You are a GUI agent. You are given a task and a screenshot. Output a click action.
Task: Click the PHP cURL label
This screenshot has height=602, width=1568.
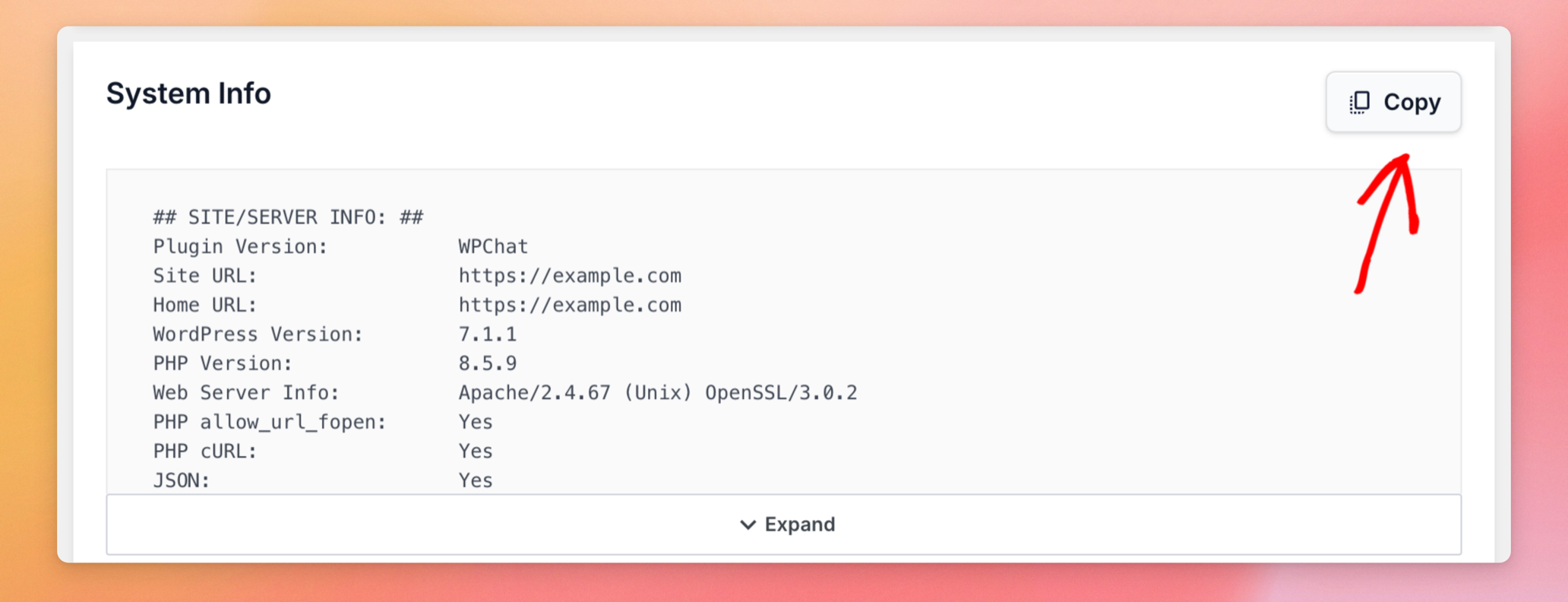click(x=205, y=451)
